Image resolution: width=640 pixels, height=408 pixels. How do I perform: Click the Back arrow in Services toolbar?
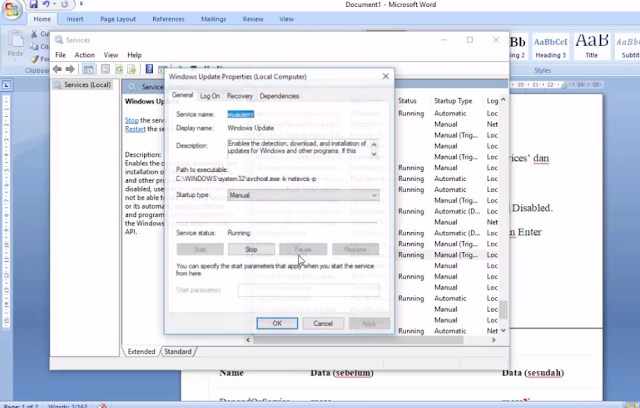[57, 69]
